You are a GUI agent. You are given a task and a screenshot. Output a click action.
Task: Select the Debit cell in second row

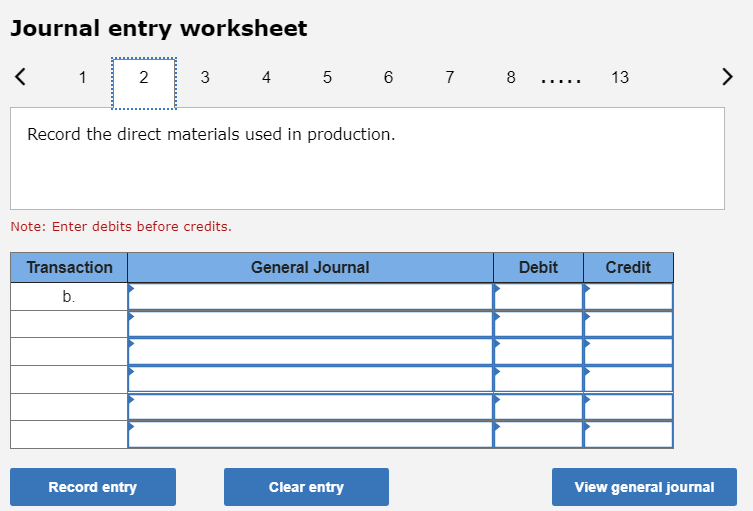(538, 324)
